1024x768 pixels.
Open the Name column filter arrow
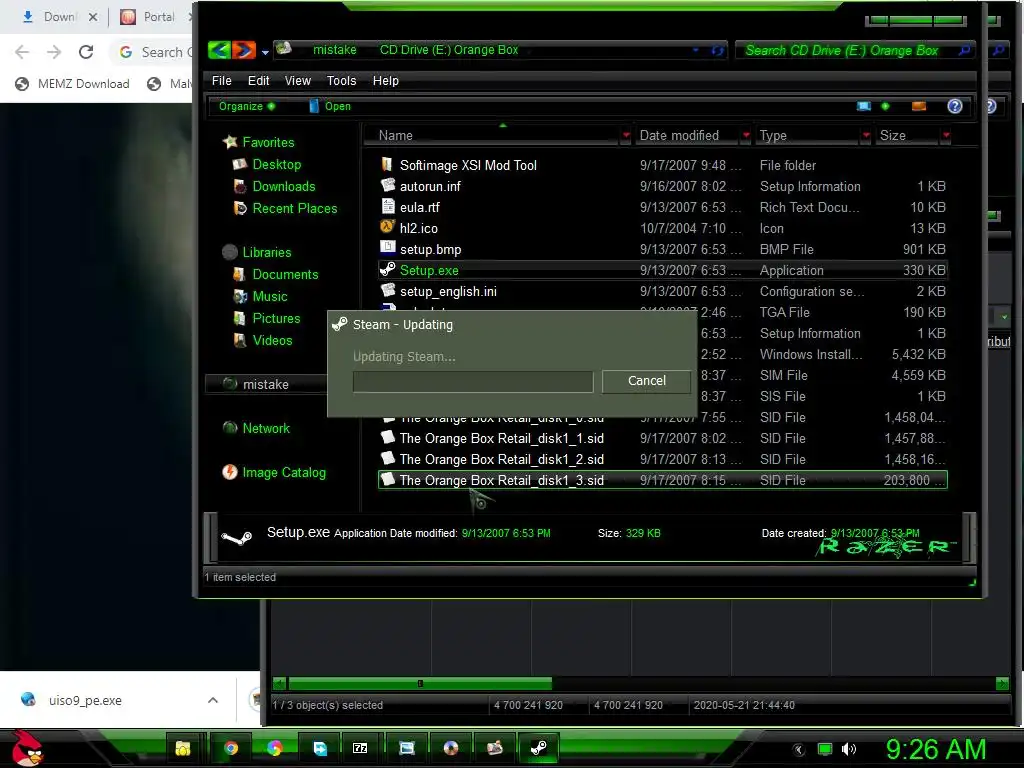pyautogui.click(x=626, y=135)
